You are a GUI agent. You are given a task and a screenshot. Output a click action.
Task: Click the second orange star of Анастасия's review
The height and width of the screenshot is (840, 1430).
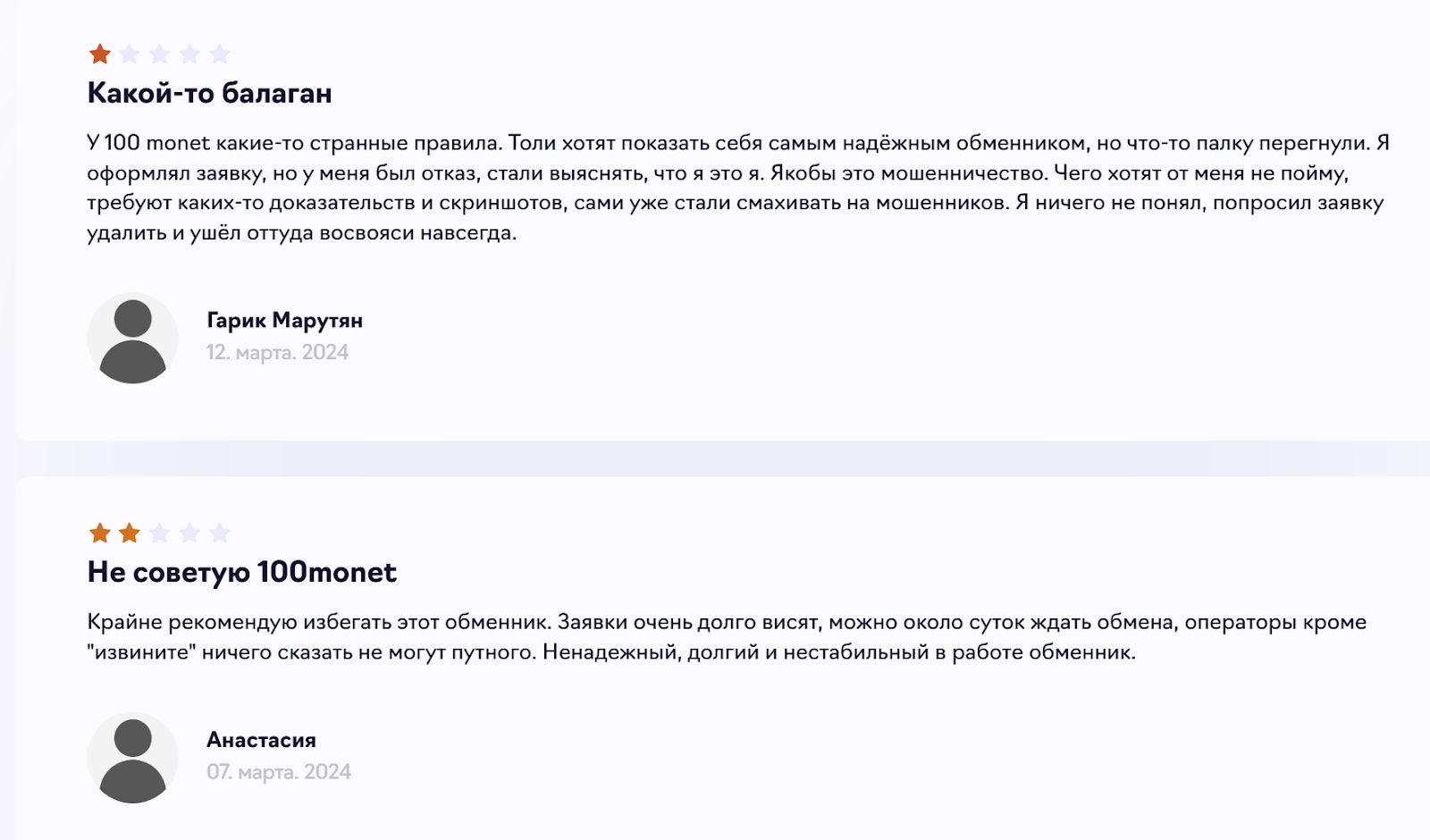pyautogui.click(x=130, y=533)
